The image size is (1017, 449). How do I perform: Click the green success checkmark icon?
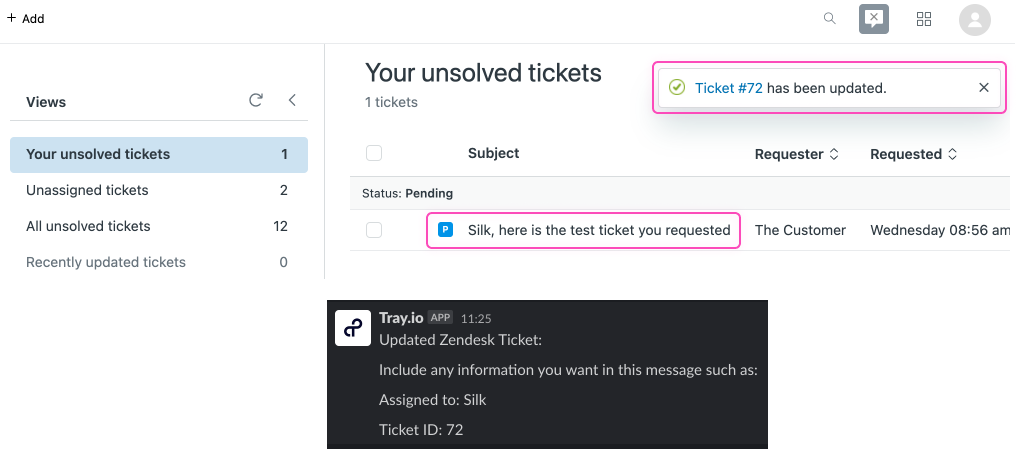(x=677, y=88)
